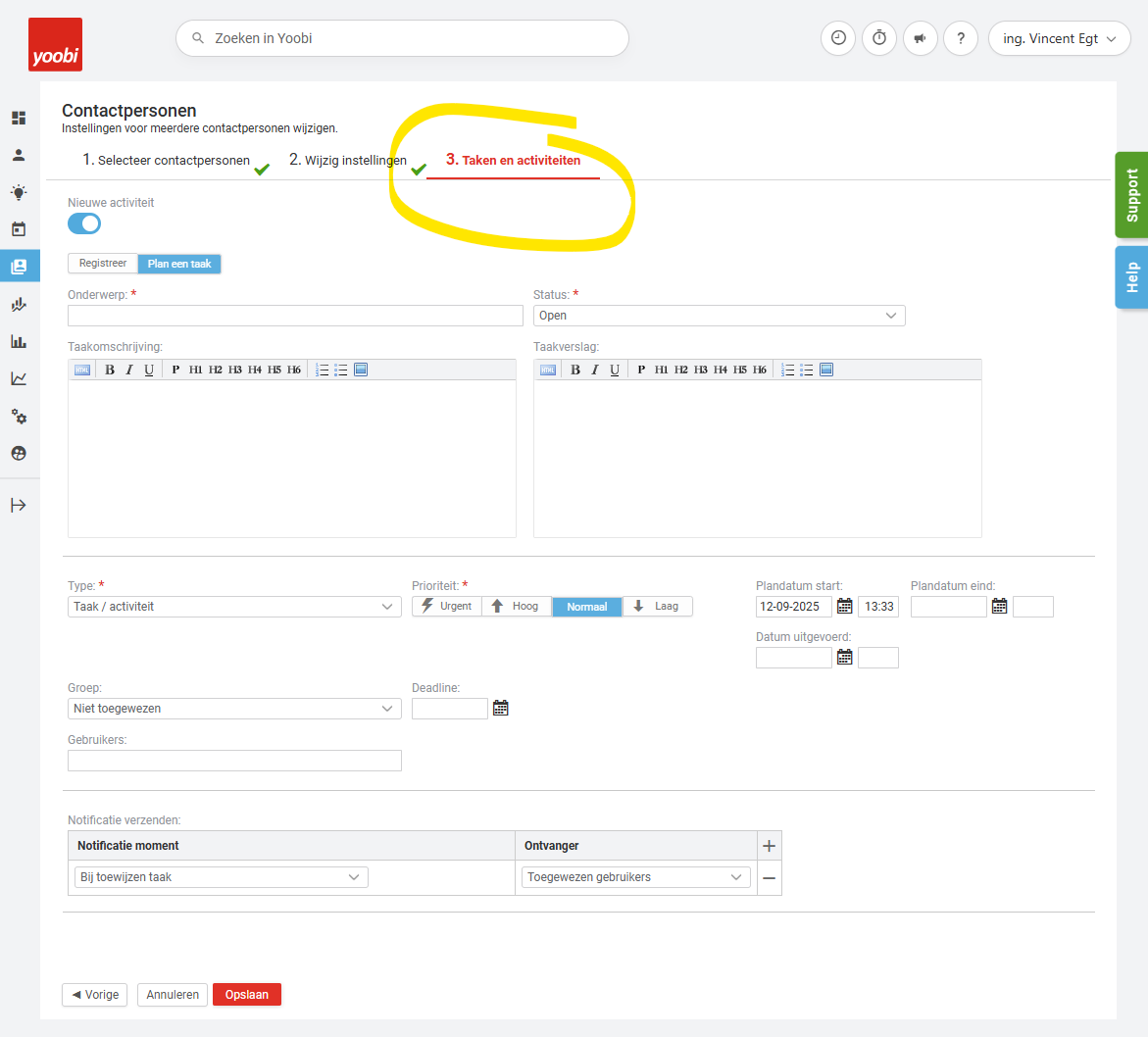Image resolution: width=1148 pixels, height=1037 pixels.
Task: Open the Deadline calendar picker
Action: pyautogui.click(x=500, y=708)
